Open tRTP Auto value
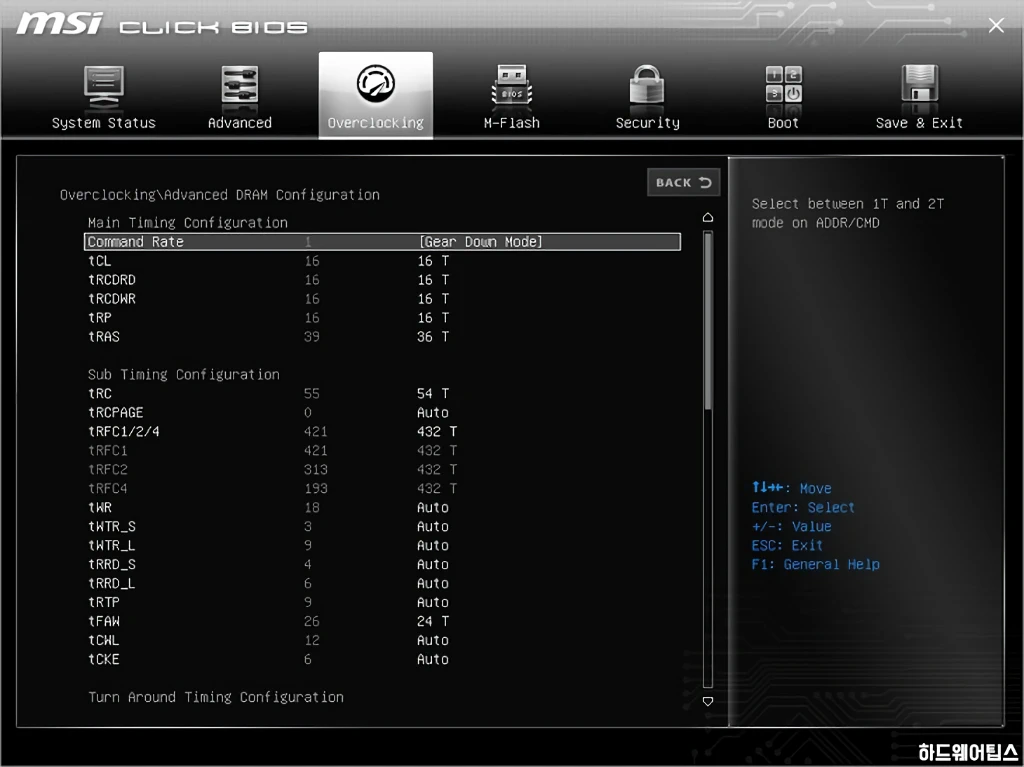The width and height of the screenshot is (1024, 767). pos(432,602)
